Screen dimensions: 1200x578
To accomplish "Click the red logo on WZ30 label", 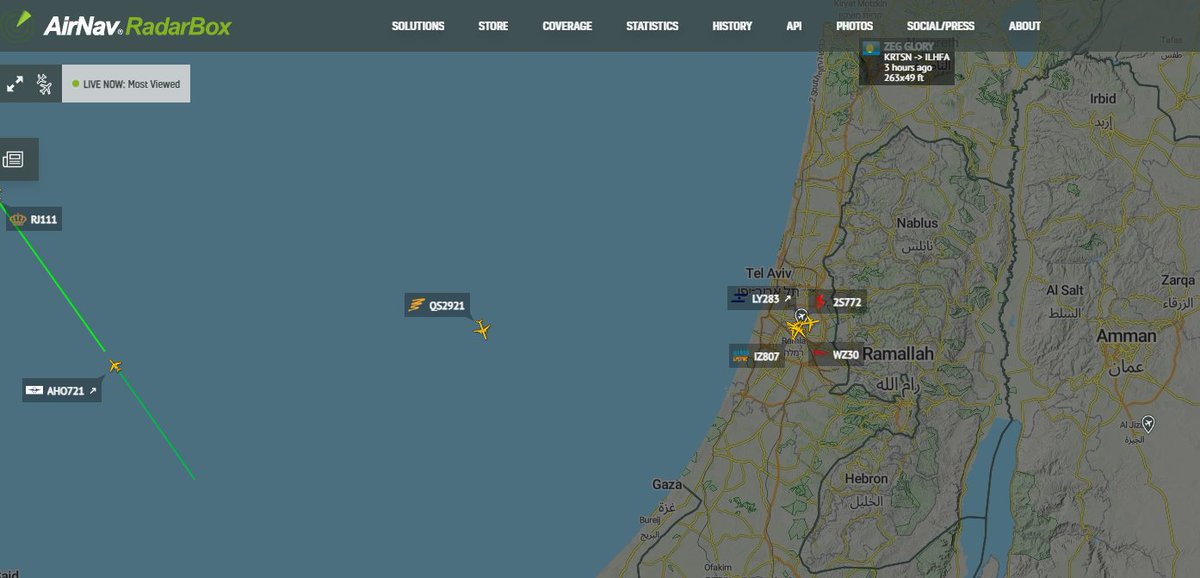I will tap(821, 354).
